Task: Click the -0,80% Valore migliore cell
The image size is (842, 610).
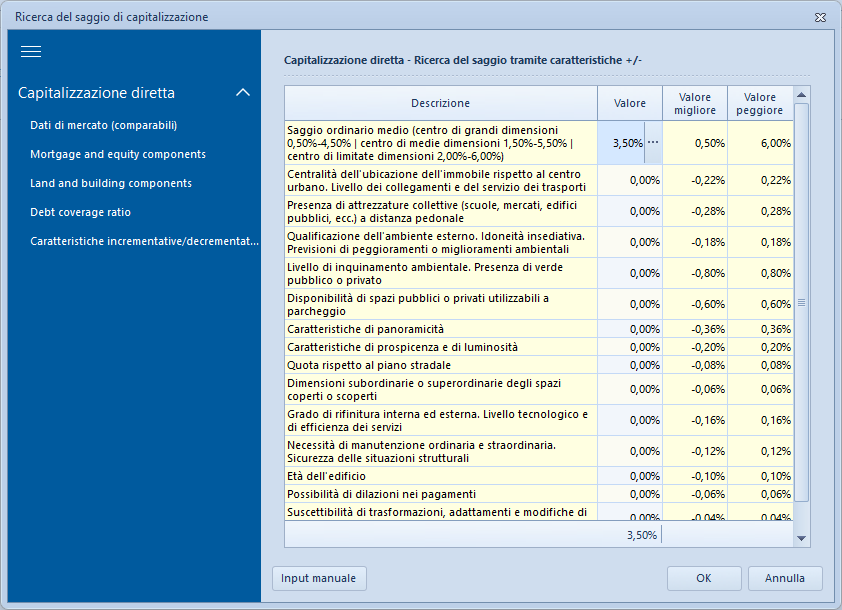Action: coord(695,273)
